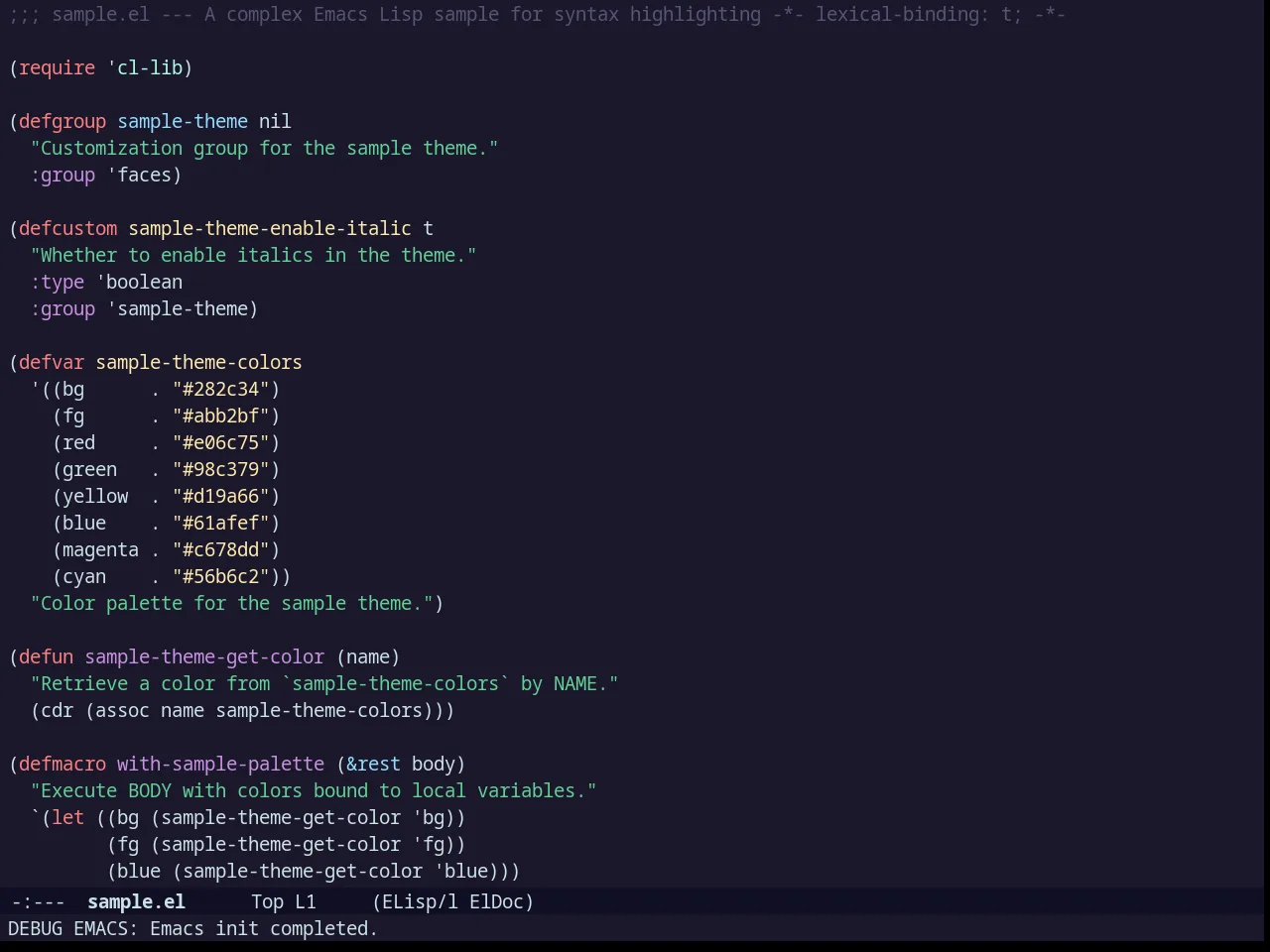Click the echo area message 'Emacs init completed.'
Screen dimensions: 1270x952
(264, 928)
